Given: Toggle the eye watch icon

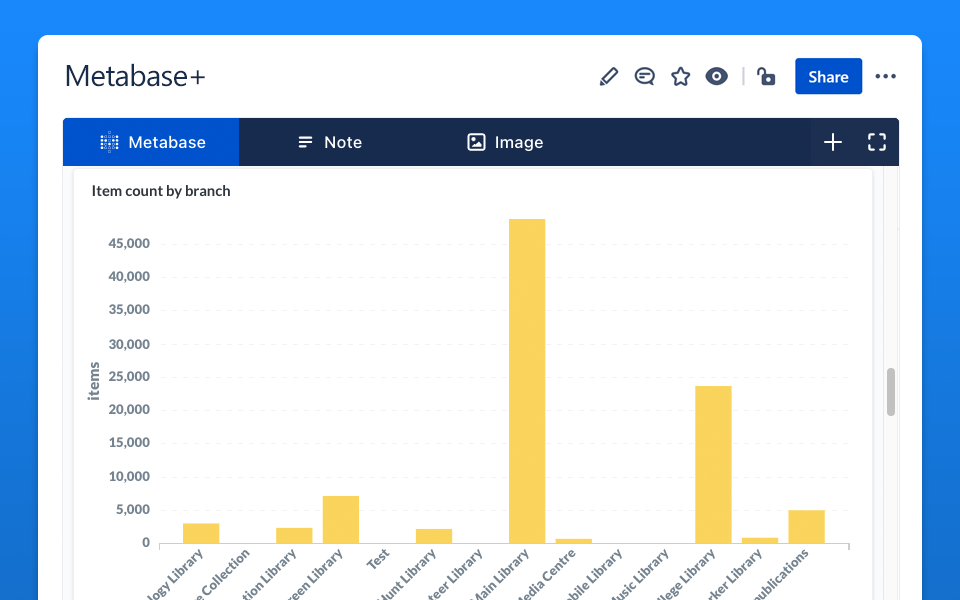Looking at the screenshot, I should click(x=716, y=76).
